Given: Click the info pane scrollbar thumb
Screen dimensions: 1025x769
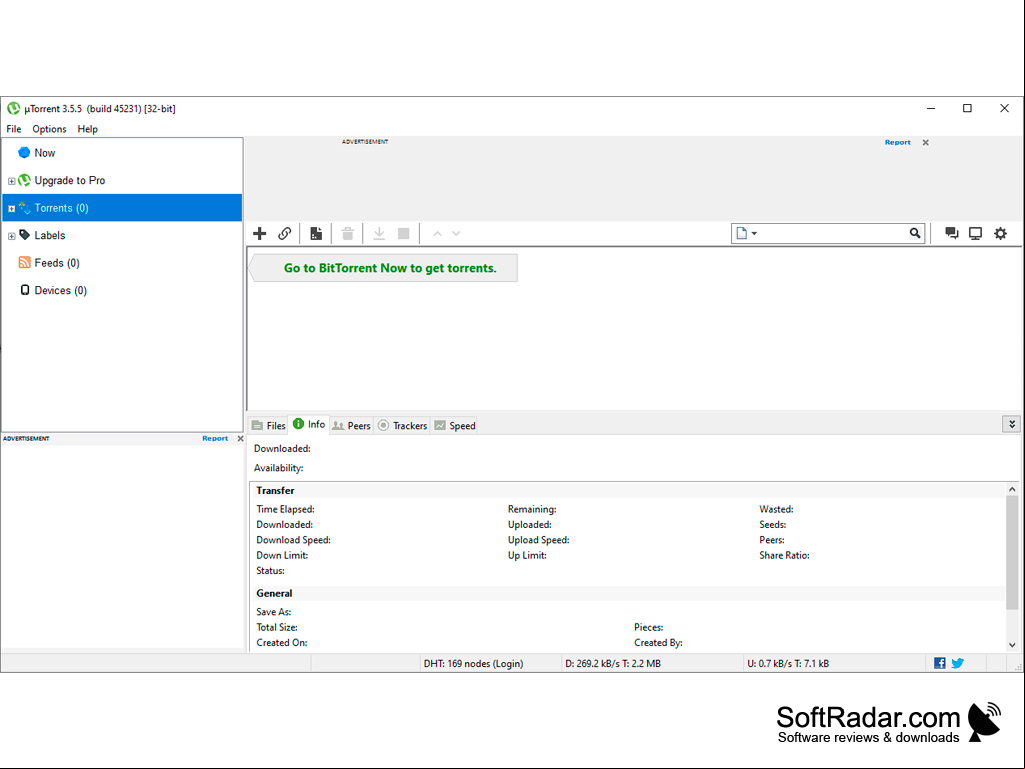Looking at the screenshot, I should (x=1012, y=553).
